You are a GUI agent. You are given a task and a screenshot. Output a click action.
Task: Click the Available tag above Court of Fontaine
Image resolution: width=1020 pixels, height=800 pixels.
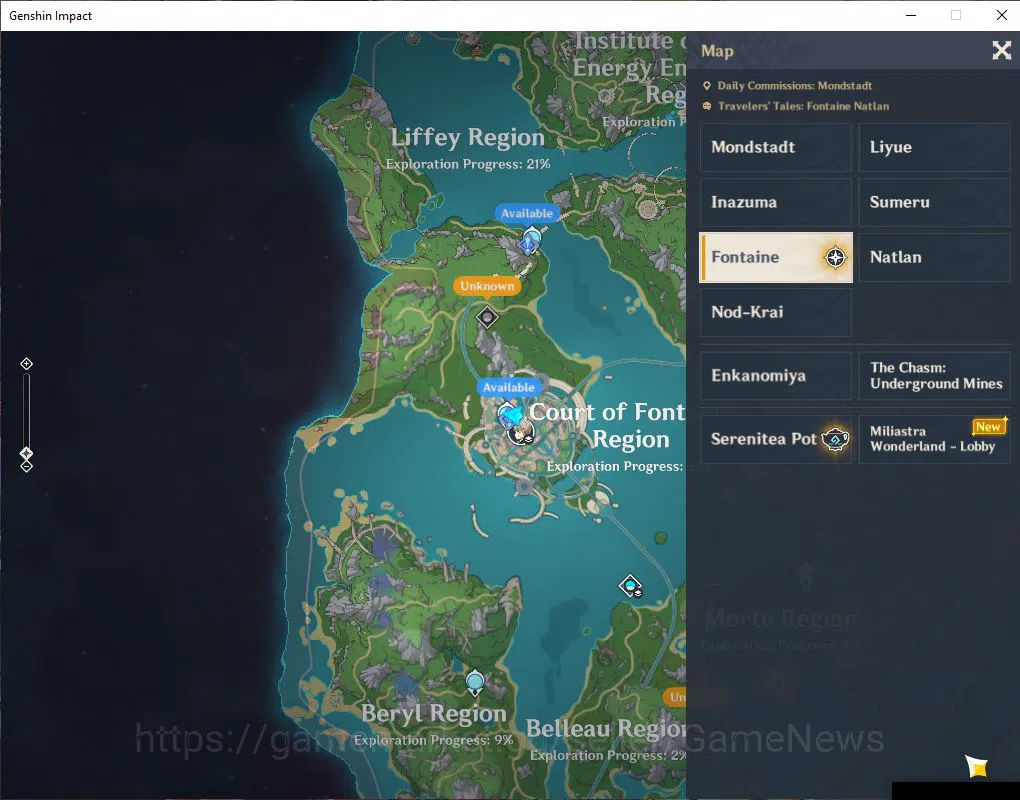tap(509, 387)
